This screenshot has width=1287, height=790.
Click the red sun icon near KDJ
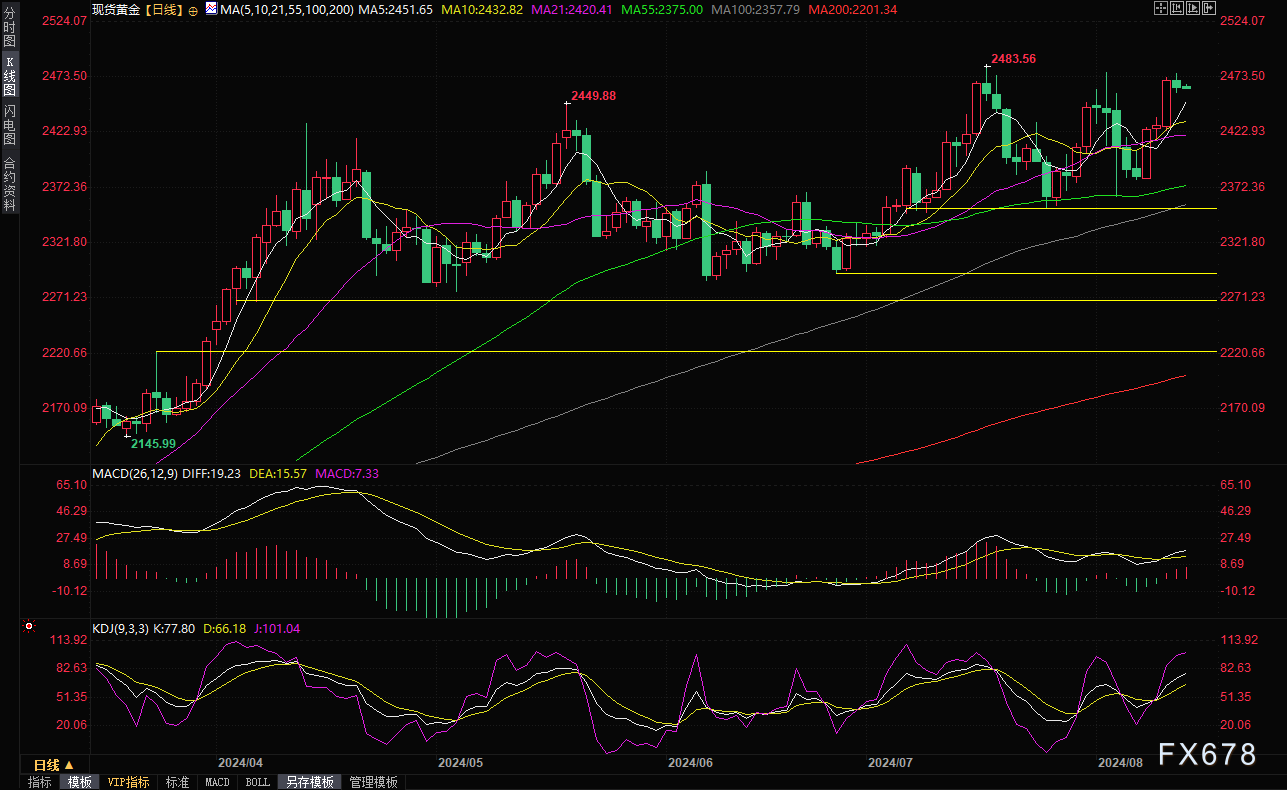point(28,627)
